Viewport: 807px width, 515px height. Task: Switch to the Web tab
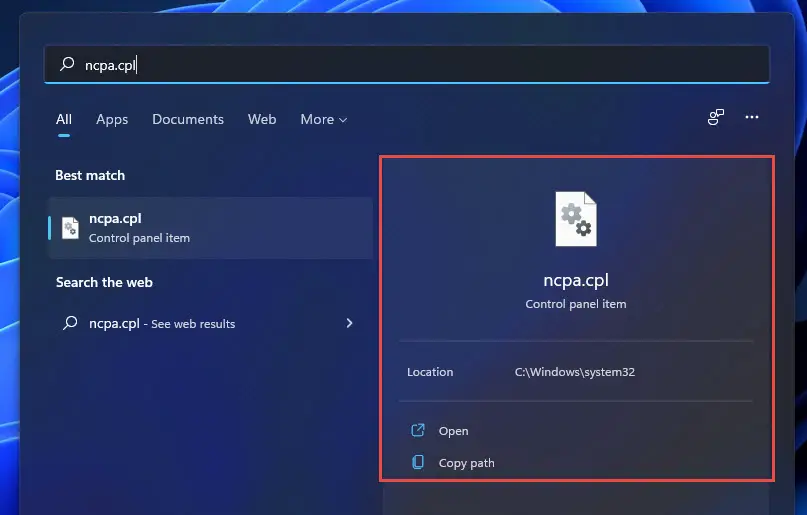click(x=262, y=119)
